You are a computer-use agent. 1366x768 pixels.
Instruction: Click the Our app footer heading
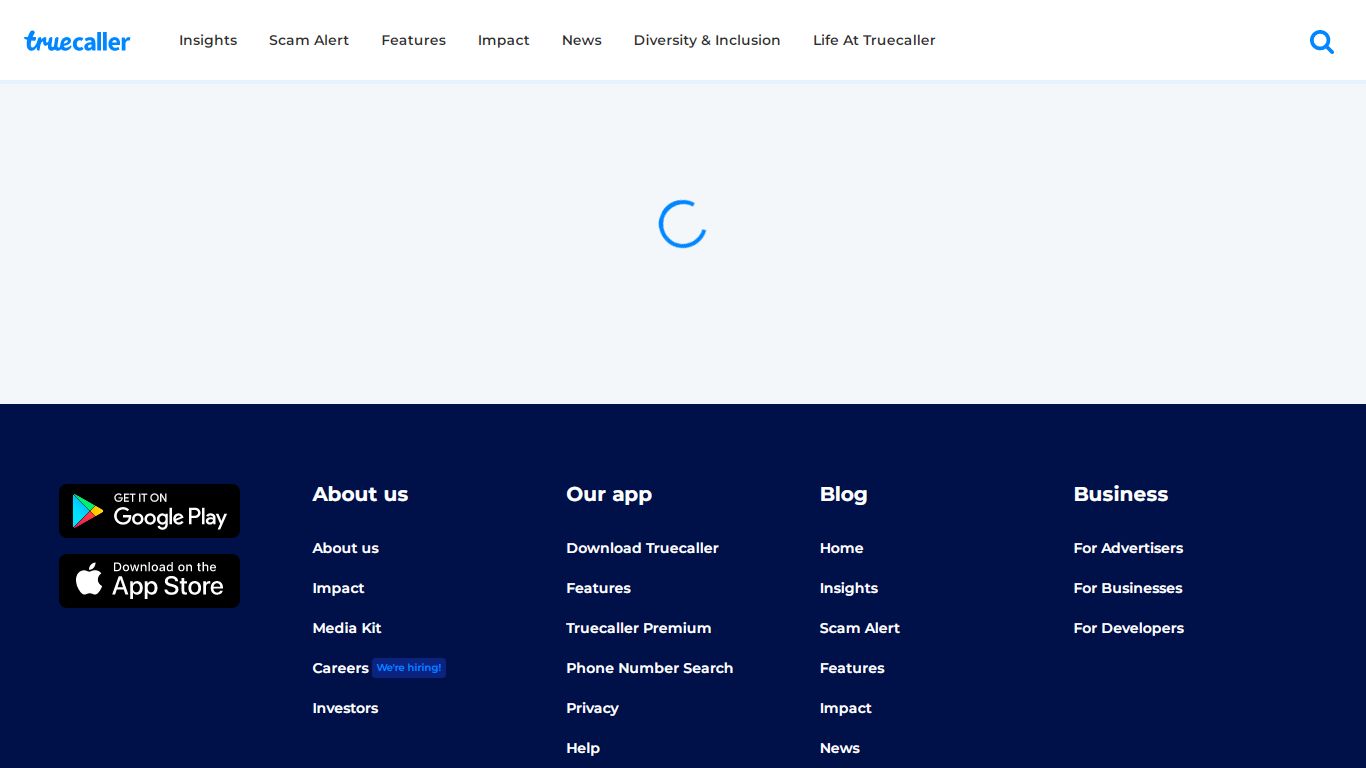pyautogui.click(x=609, y=494)
